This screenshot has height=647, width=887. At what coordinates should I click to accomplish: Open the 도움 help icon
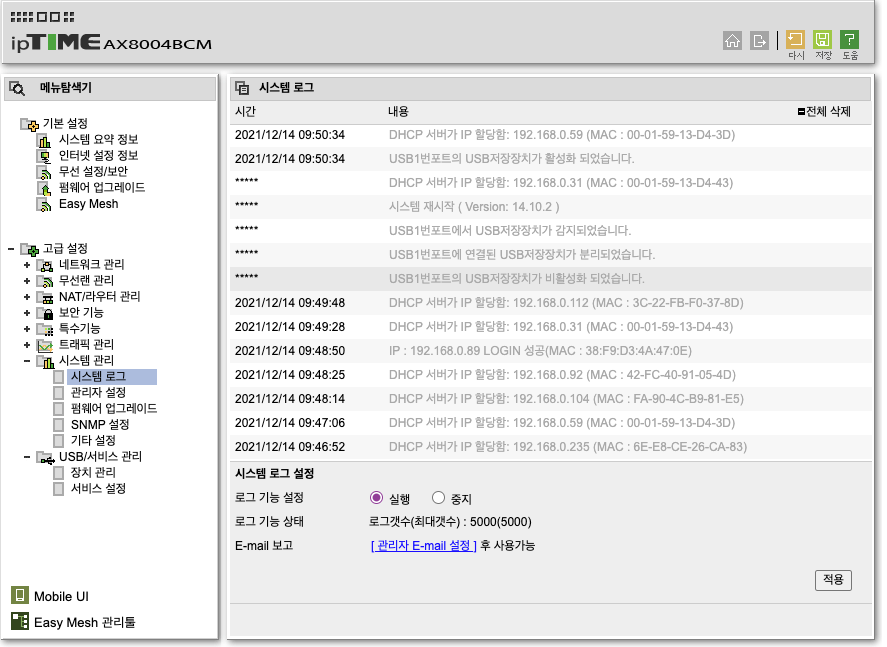point(849,40)
